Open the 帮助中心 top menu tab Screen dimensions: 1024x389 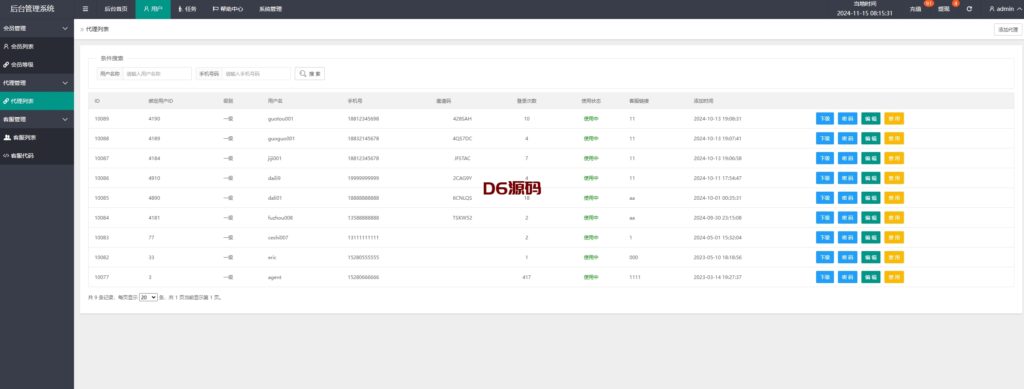(228, 9)
